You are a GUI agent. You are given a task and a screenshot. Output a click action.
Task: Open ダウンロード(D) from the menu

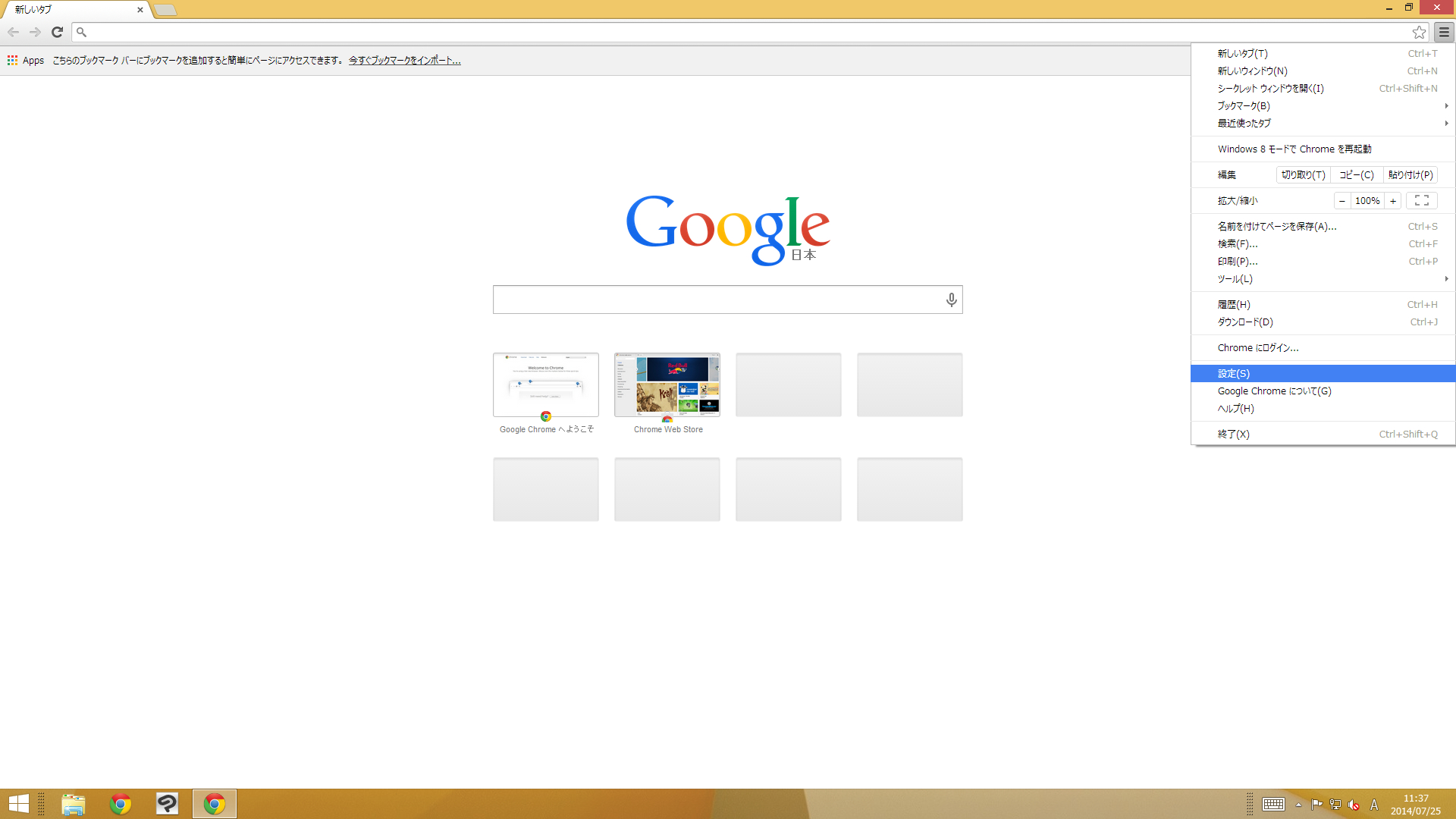(x=1323, y=322)
